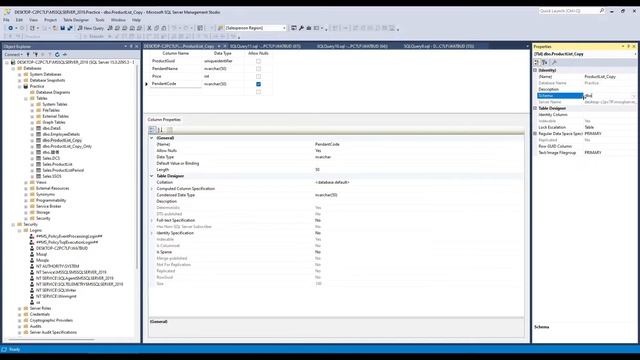Click the Categorized icon in Properties panel

(x=537, y=62)
